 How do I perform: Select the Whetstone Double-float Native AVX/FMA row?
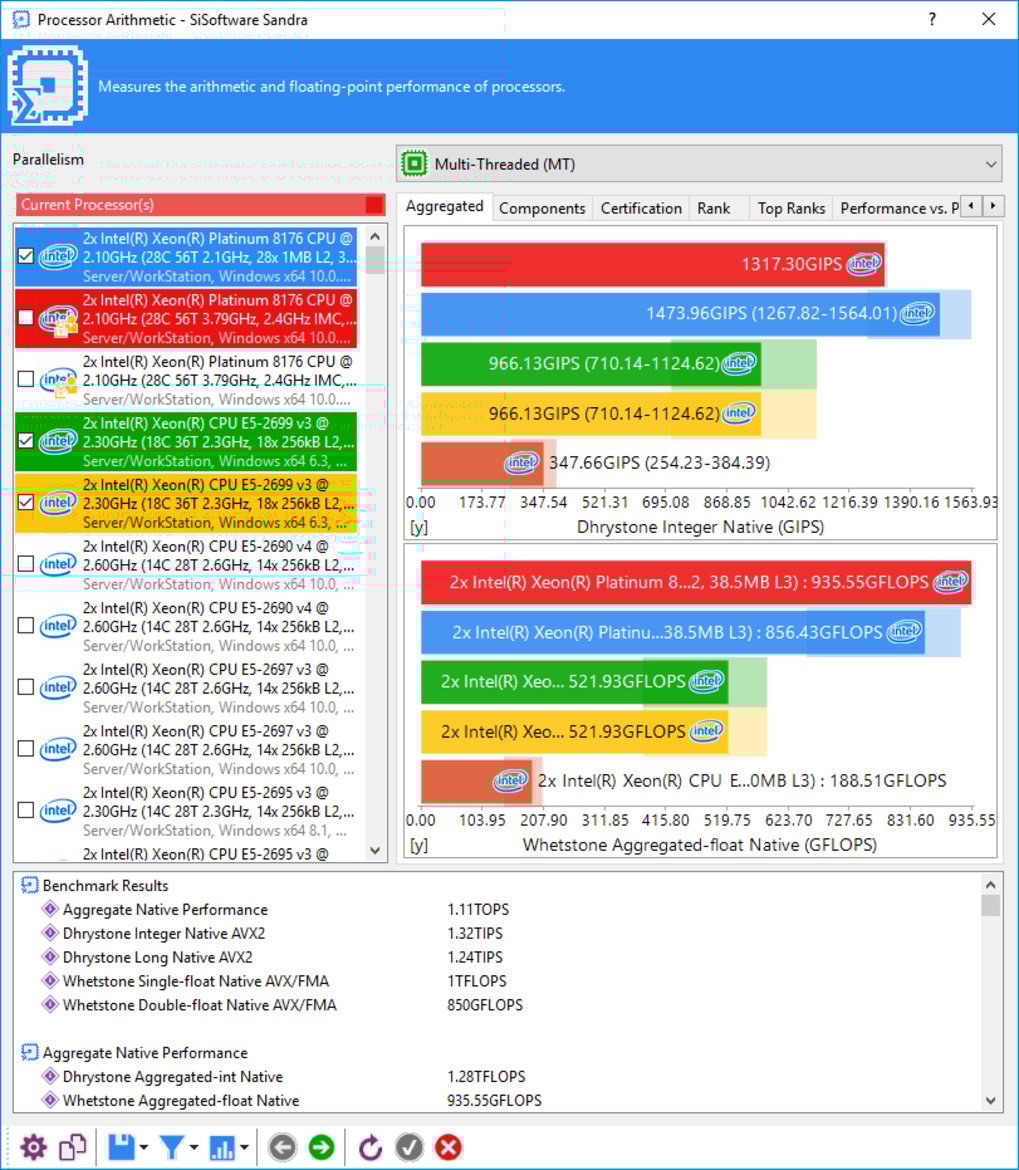[500, 1004]
